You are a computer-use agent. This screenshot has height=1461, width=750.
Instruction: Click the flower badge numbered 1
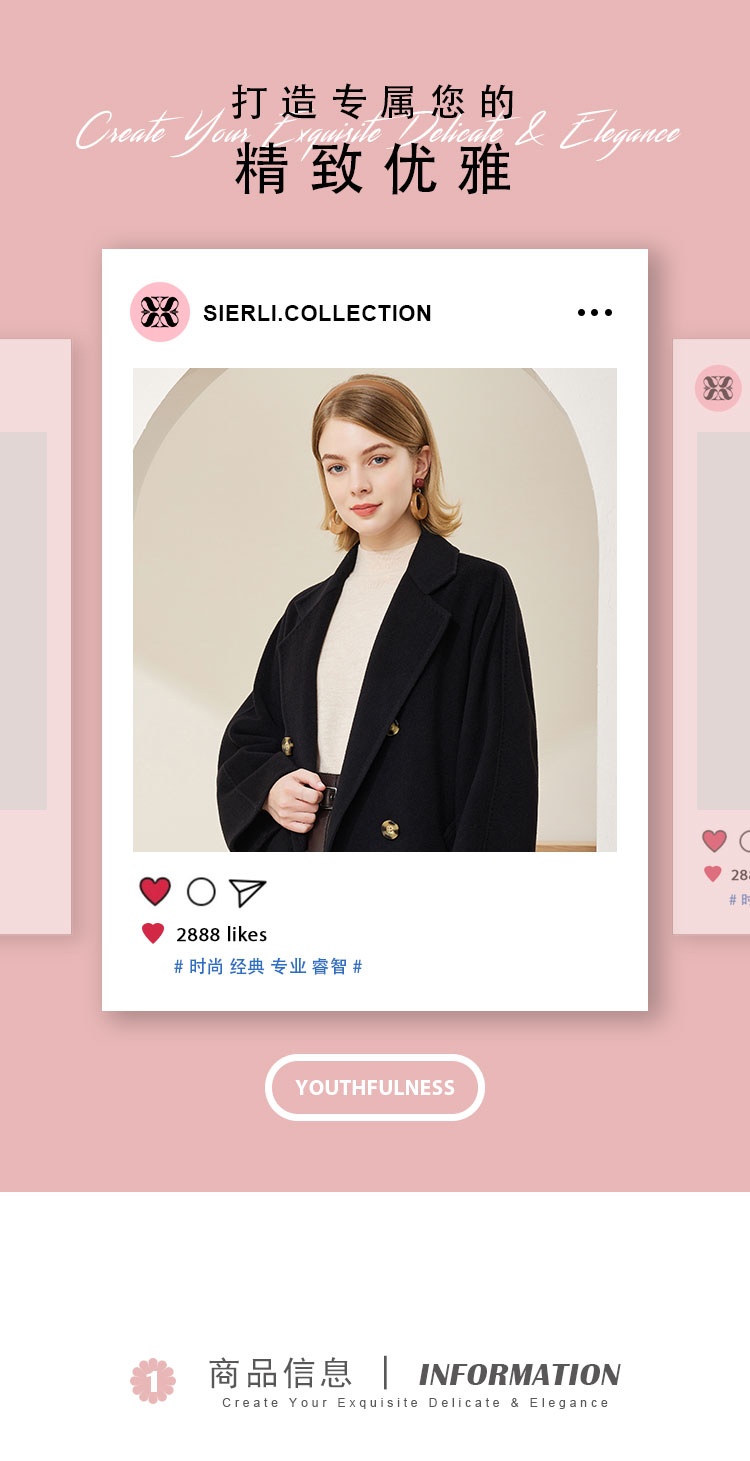click(x=153, y=1381)
